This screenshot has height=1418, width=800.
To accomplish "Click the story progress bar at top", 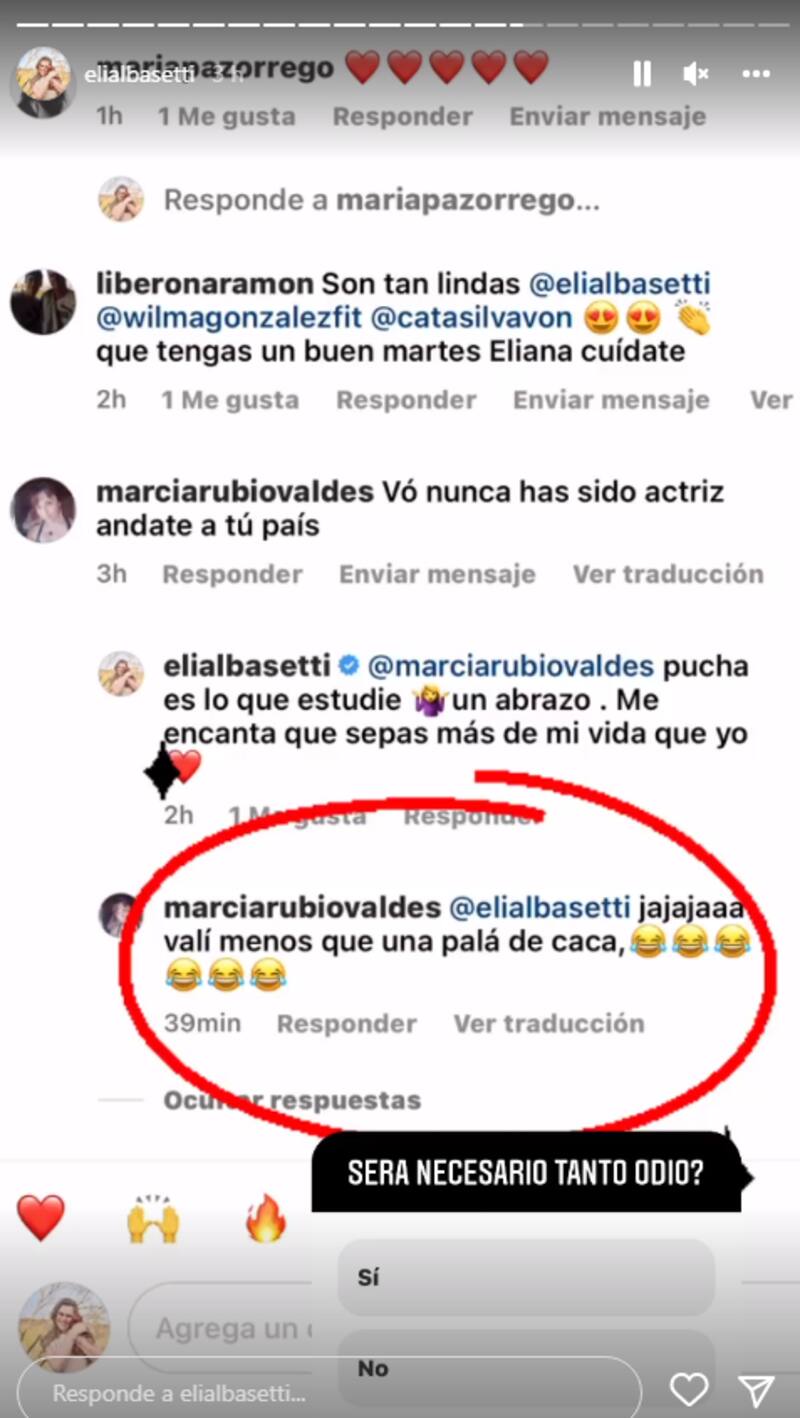I will (x=400, y=23).
